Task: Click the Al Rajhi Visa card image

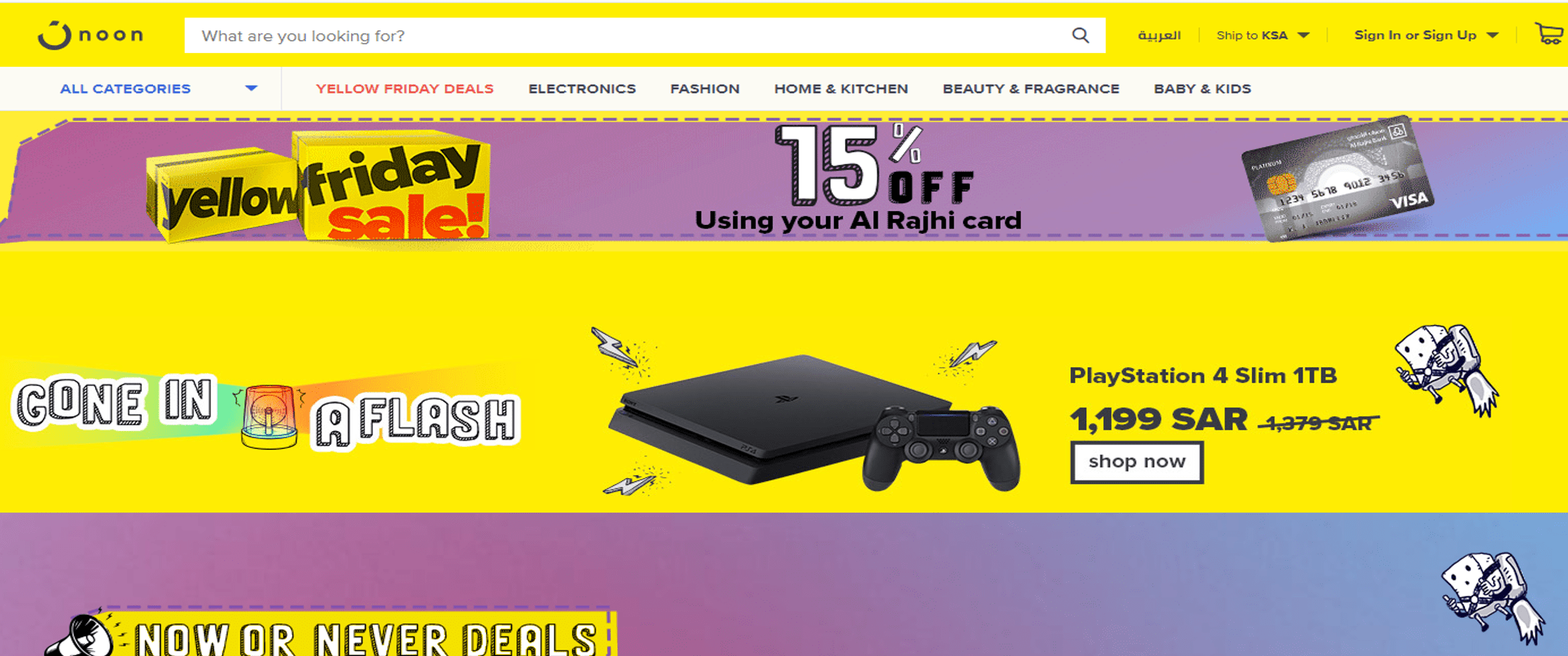Action: pyautogui.click(x=1337, y=179)
